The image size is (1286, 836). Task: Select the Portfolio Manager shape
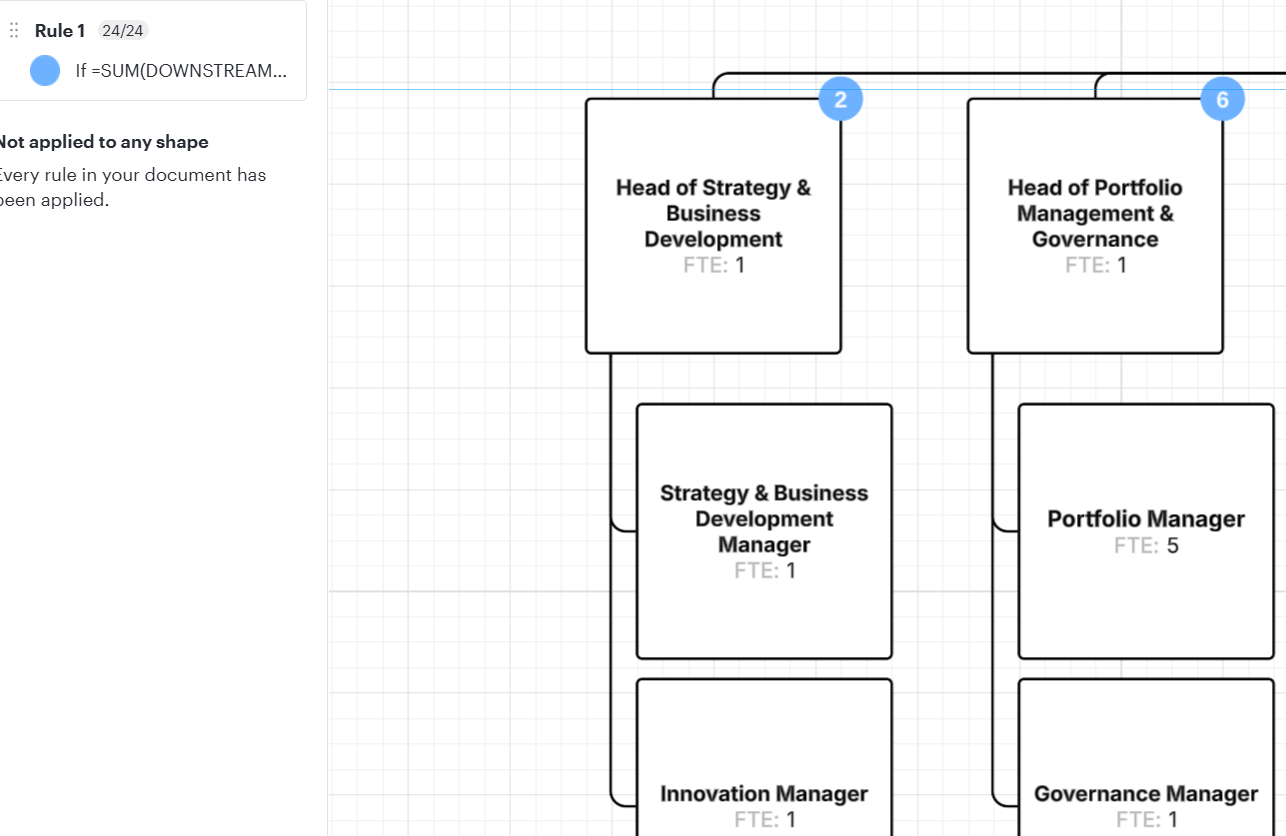coord(1146,532)
